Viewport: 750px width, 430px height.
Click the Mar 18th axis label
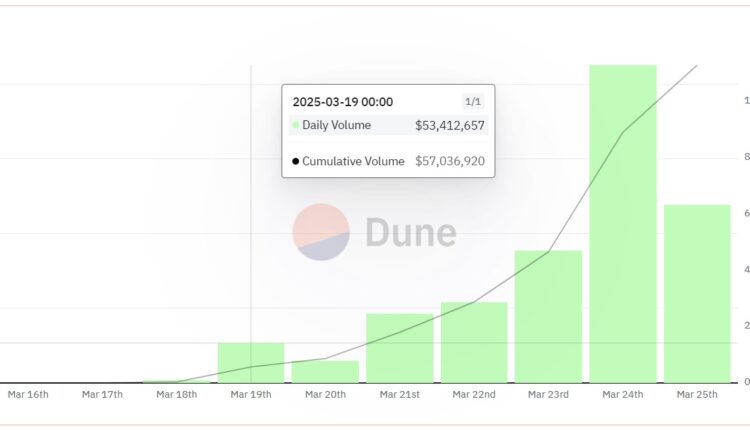coord(177,394)
